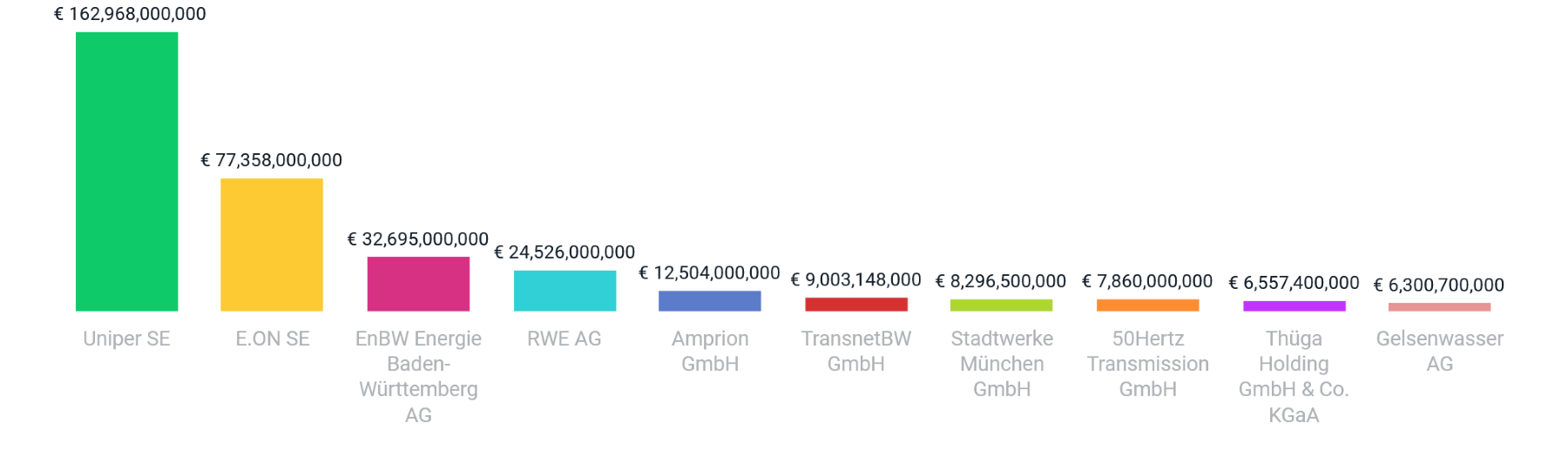Click the red TransnetBW GmbH bar
This screenshot has height=456, width=1568.
pyautogui.click(x=856, y=305)
